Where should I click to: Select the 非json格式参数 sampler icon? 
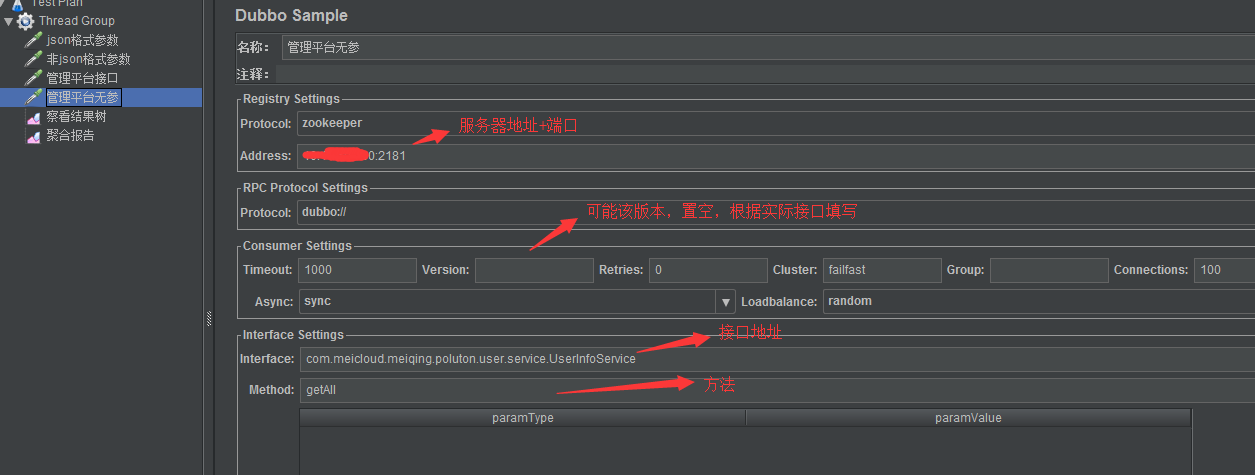click(34, 59)
